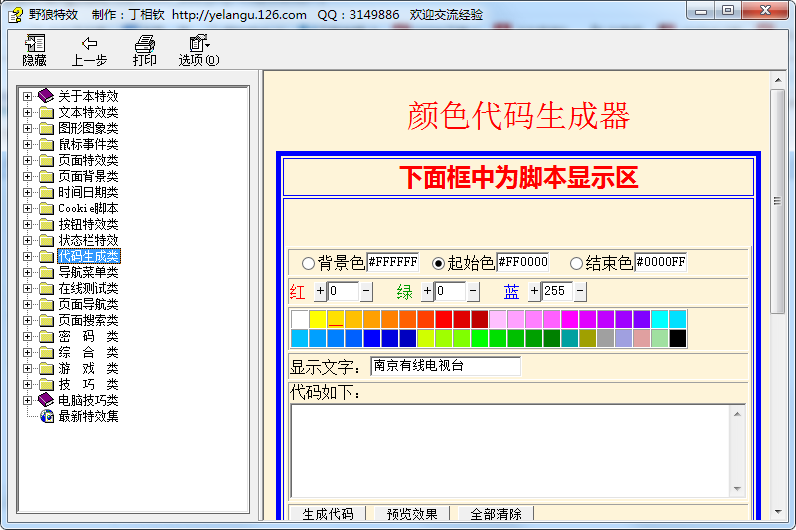
Task: Select the 结束色 radio button
Action: (x=576, y=263)
